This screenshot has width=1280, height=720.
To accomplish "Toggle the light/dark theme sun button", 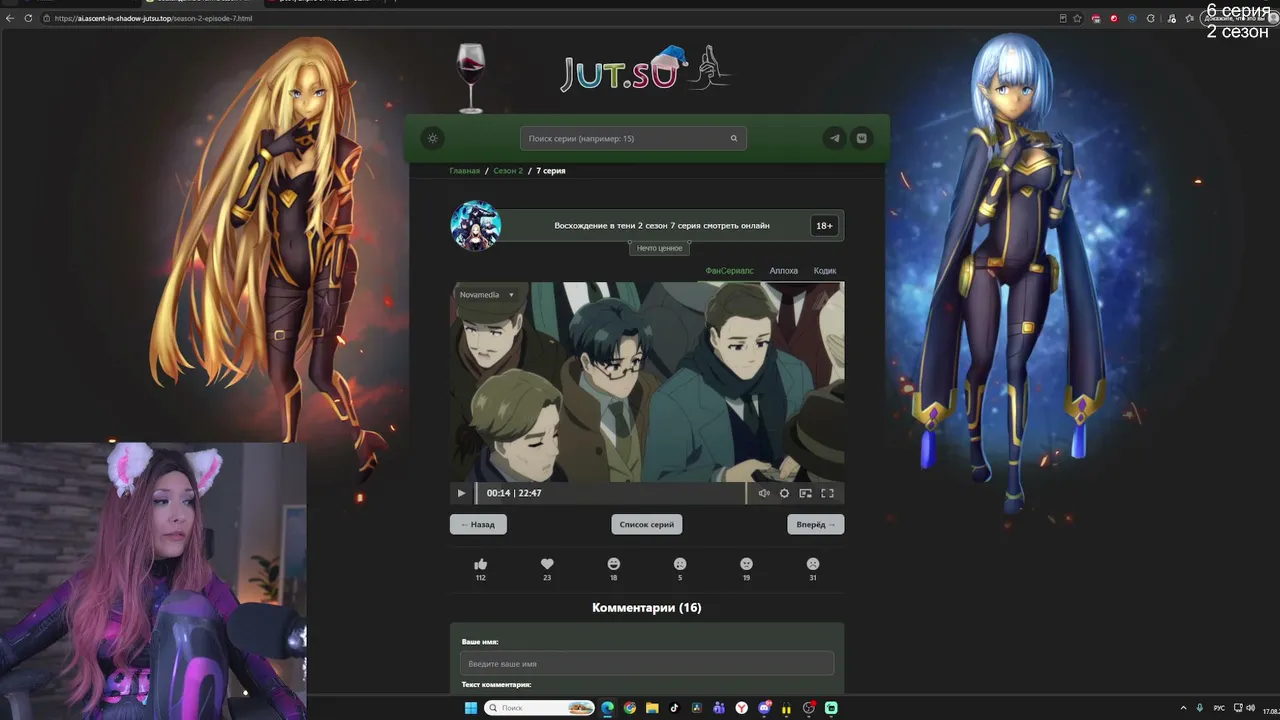I will 432,138.
